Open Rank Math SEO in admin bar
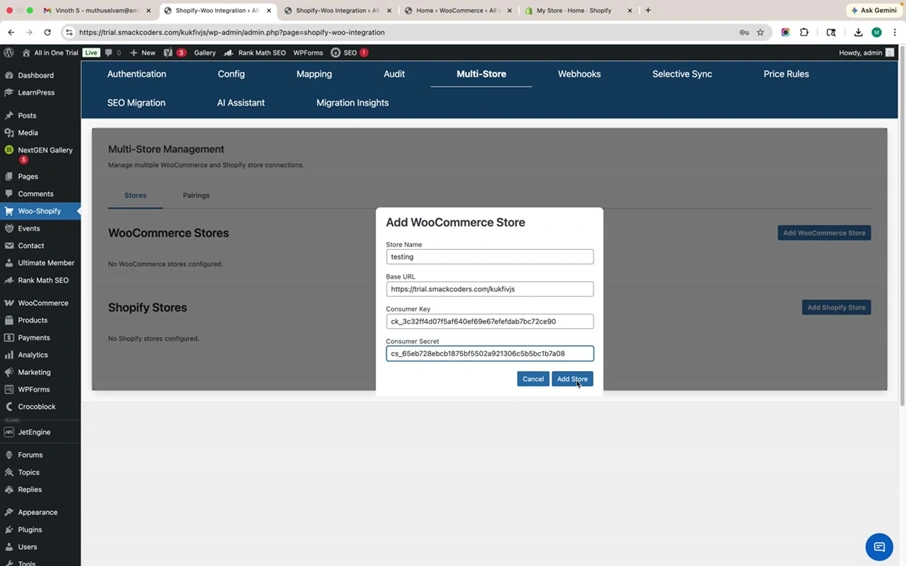 pyautogui.click(x=255, y=53)
